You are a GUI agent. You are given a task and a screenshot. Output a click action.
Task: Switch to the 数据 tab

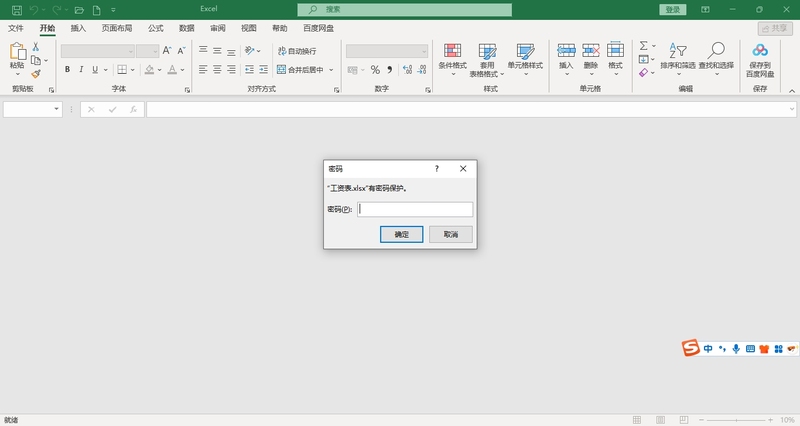187,28
